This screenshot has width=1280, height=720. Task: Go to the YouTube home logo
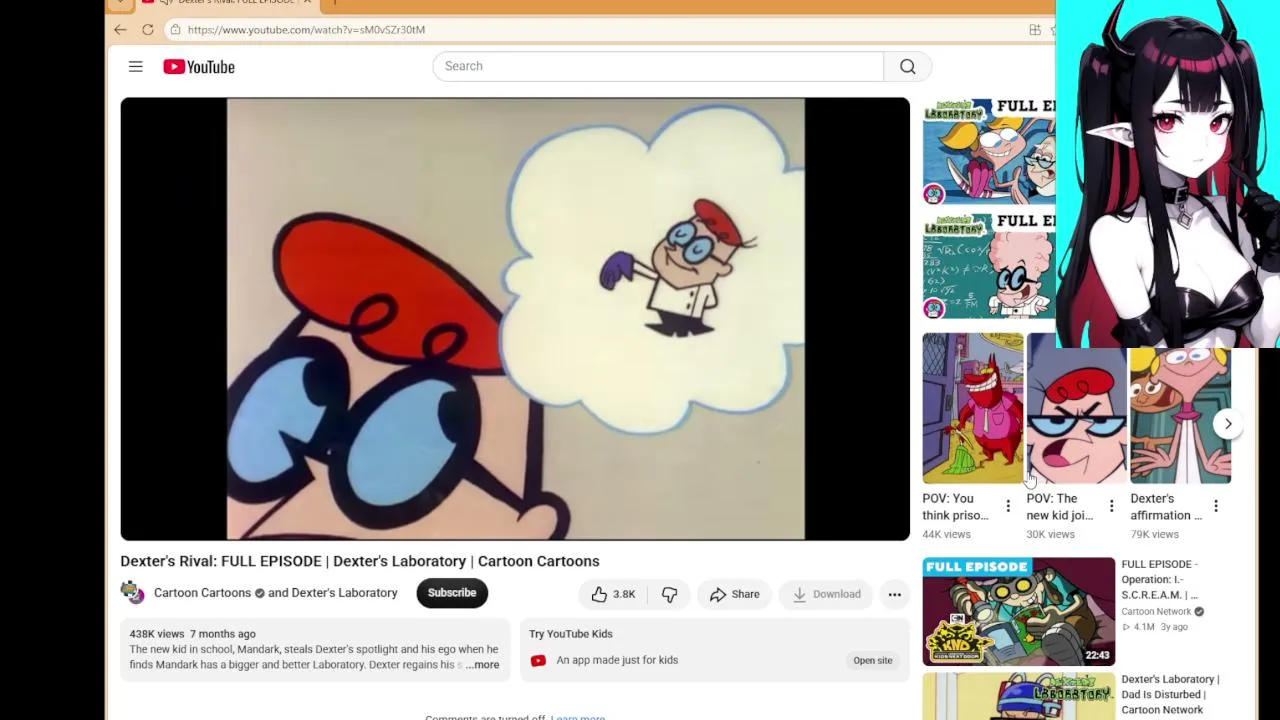pyautogui.click(x=199, y=67)
